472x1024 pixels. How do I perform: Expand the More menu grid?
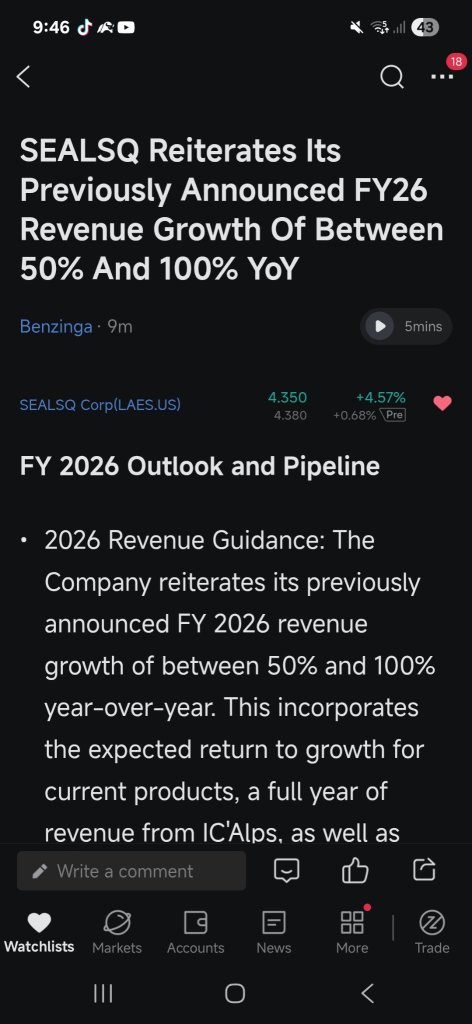[352, 933]
